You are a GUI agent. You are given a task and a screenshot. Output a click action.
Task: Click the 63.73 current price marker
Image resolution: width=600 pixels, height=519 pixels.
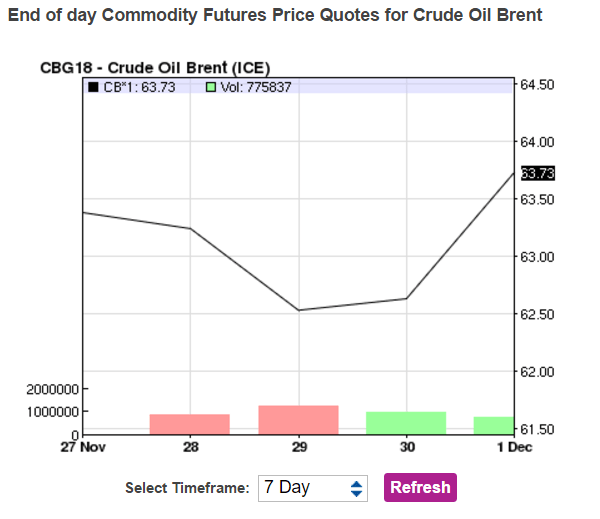click(537, 173)
